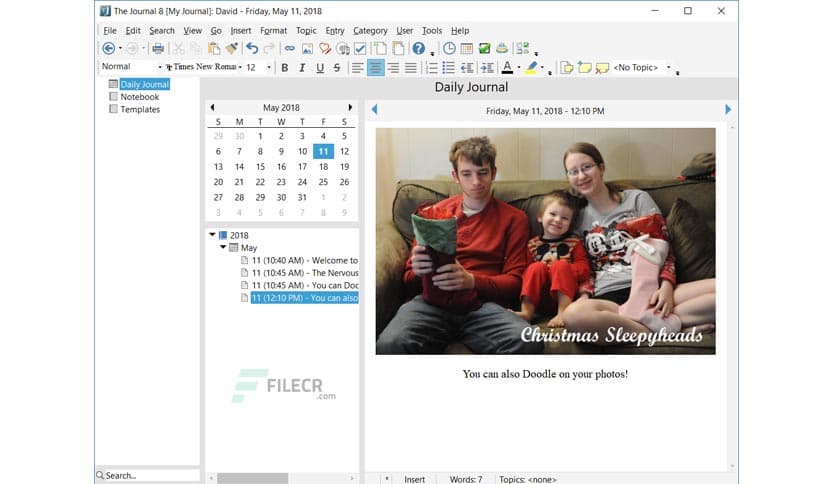Open the Category menu
836x484 pixels.
pyautogui.click(x=370, y=30)
